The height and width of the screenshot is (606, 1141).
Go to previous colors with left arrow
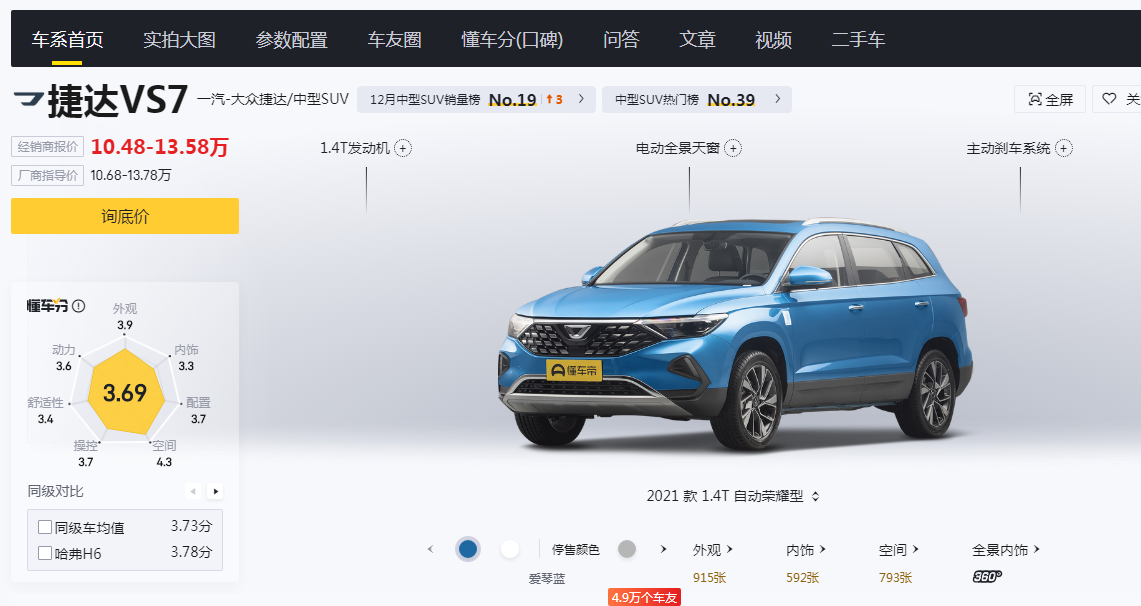pyautogui.click(x=430, y=549)
